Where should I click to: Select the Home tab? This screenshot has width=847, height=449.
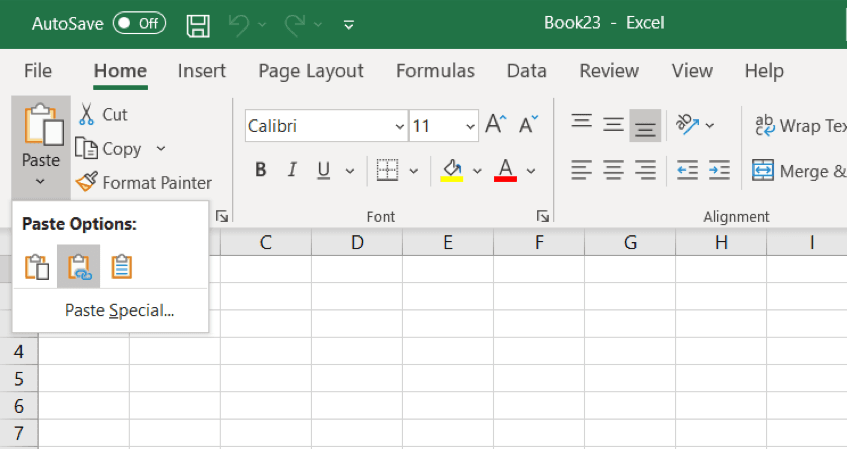[120, 71]
